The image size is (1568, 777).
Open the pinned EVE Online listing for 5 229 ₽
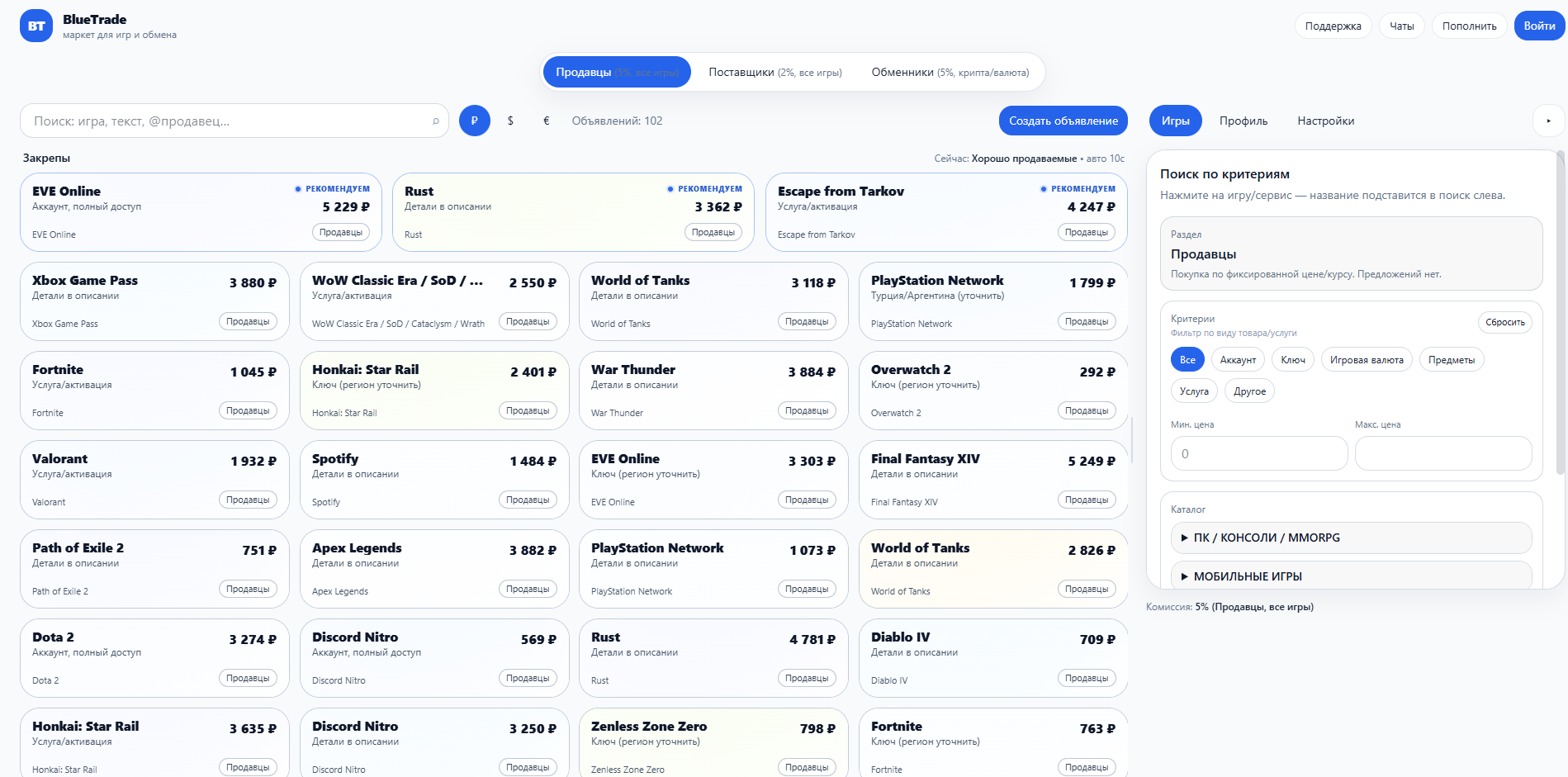(201, 212)
